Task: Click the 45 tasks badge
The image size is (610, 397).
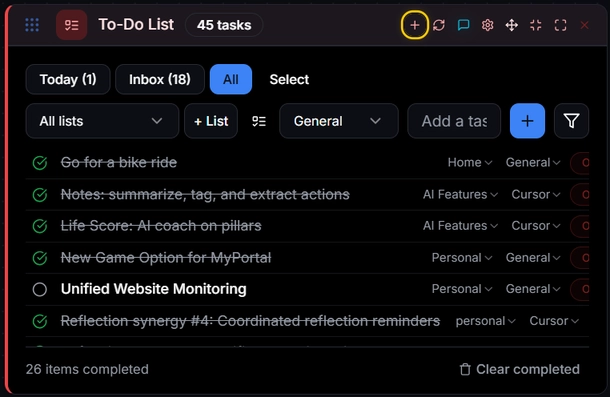Action: pos(224,25)
